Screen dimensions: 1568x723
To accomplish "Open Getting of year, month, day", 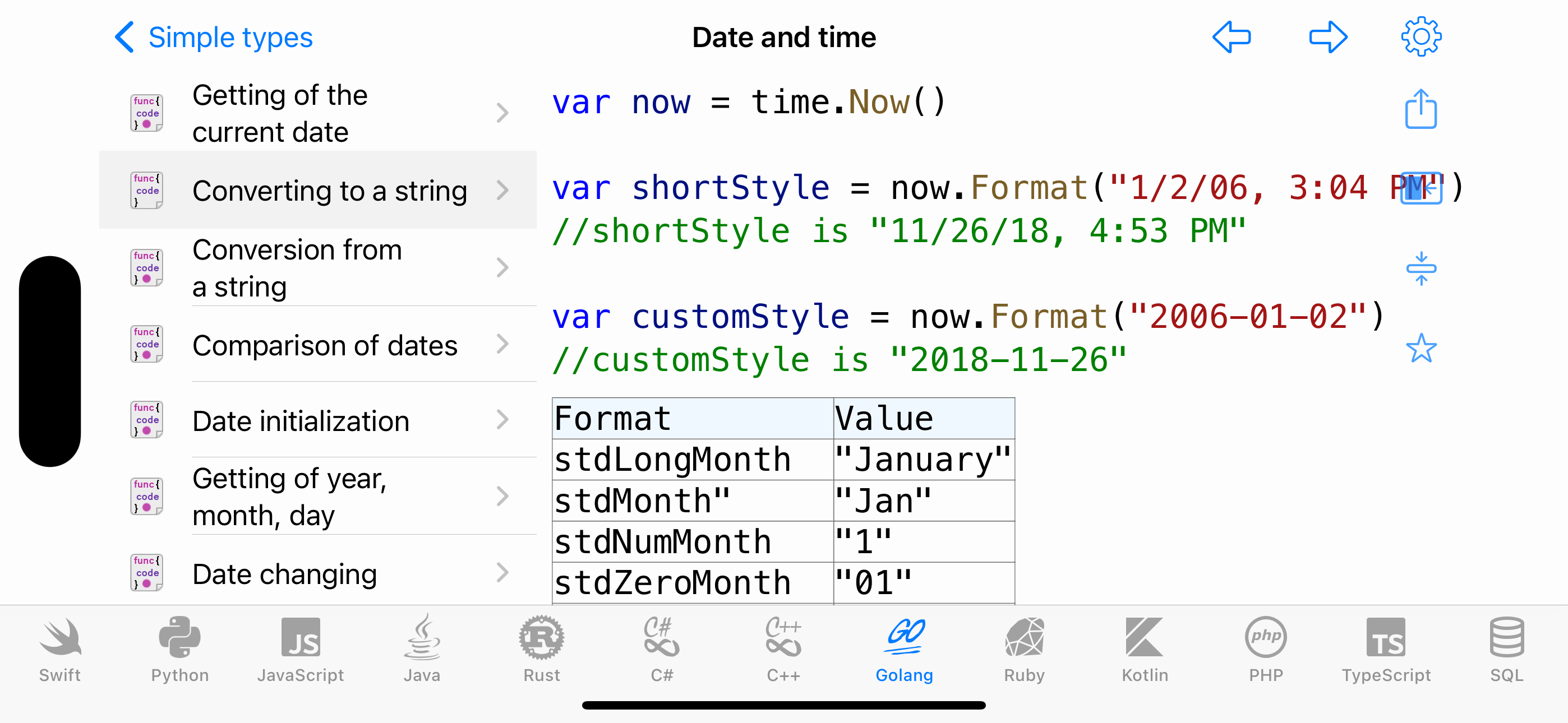I will tap(318, 497).
